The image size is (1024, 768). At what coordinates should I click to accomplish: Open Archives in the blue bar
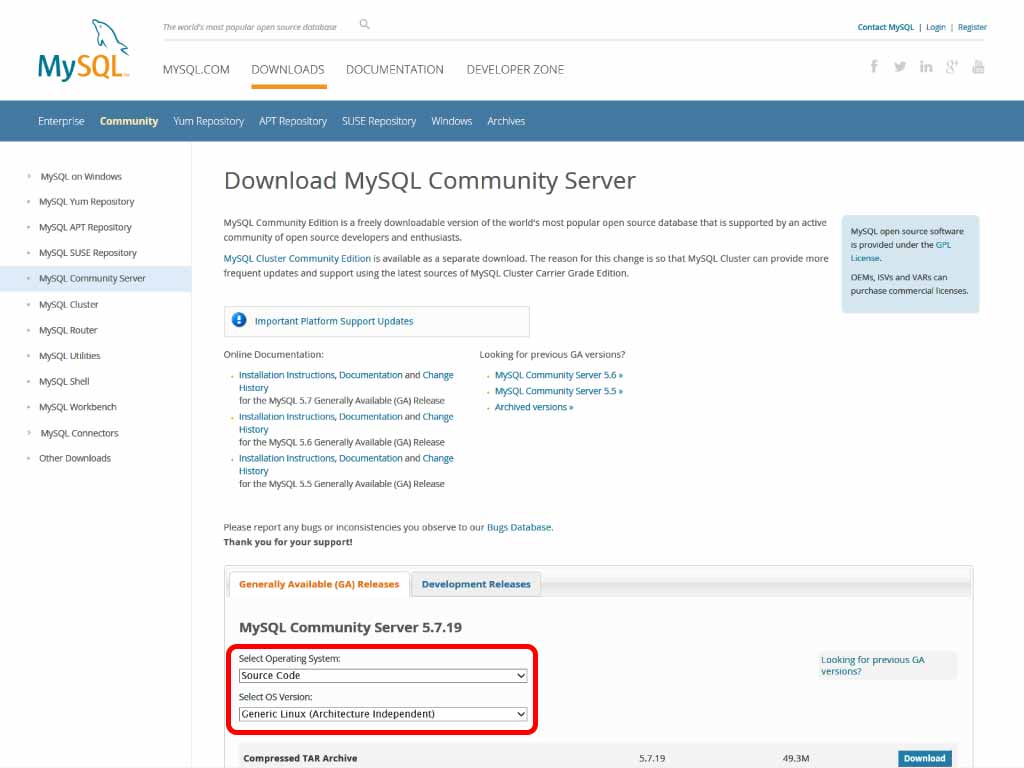(506, 121)
